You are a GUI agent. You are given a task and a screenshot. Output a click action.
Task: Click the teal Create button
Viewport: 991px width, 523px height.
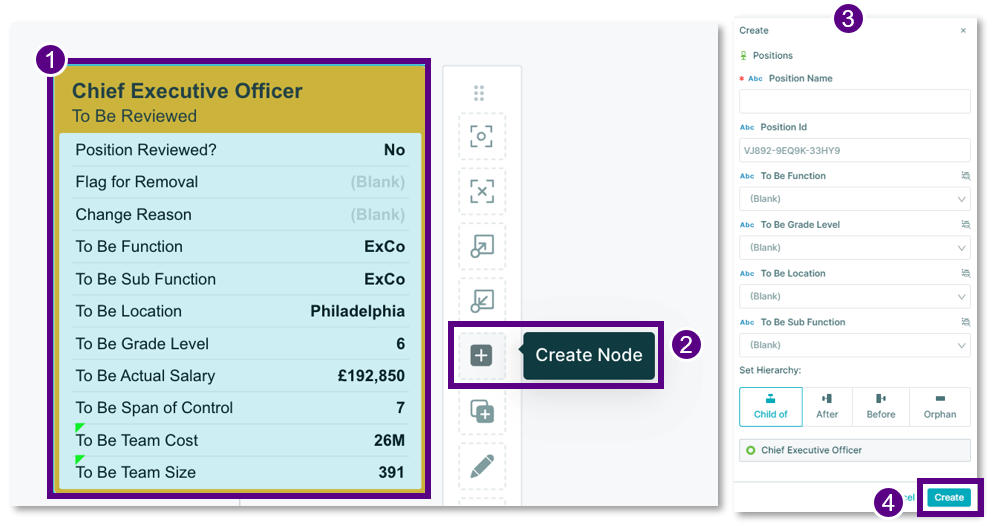(949, 497)
